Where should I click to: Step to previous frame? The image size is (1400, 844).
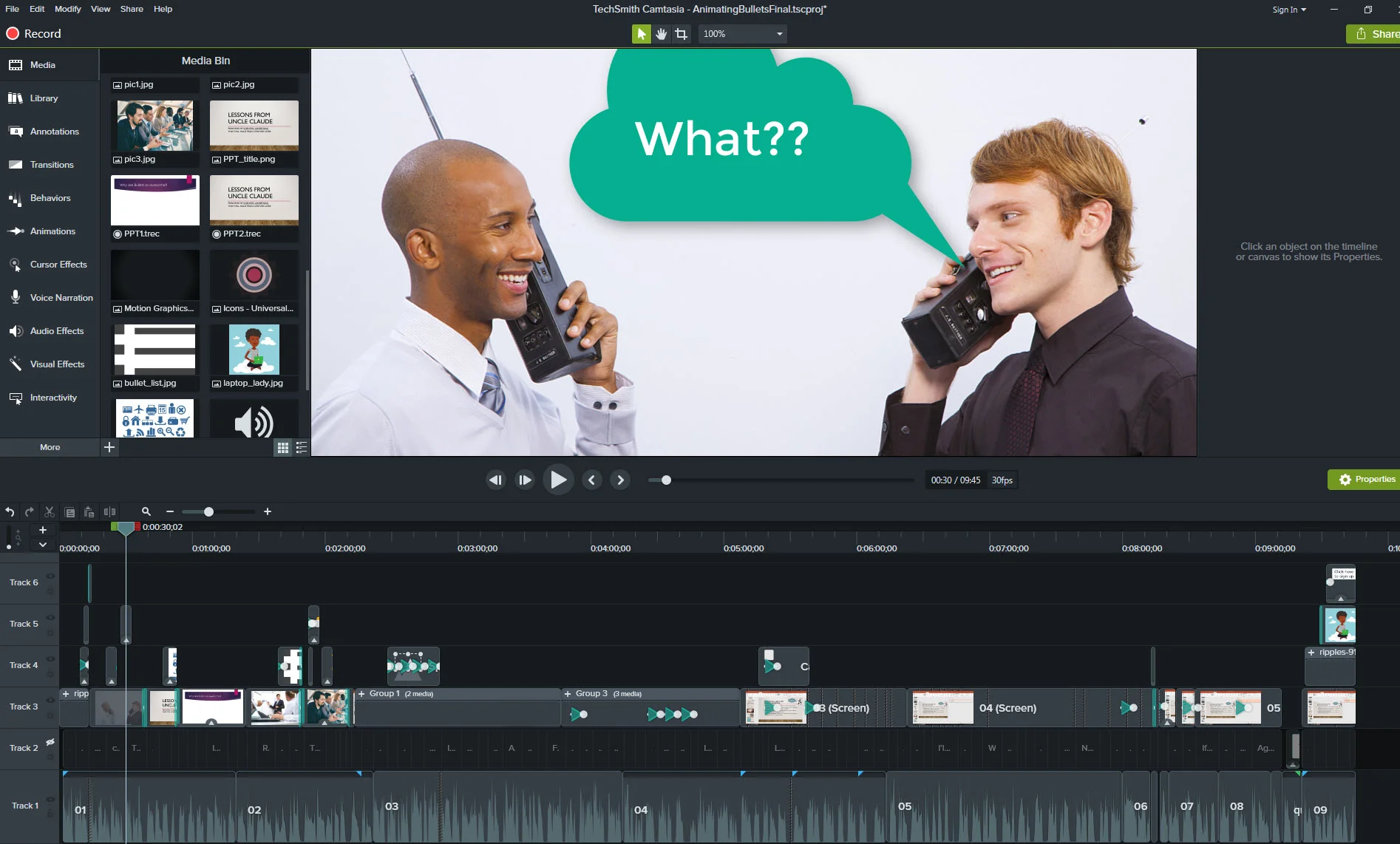coord(496,480)
